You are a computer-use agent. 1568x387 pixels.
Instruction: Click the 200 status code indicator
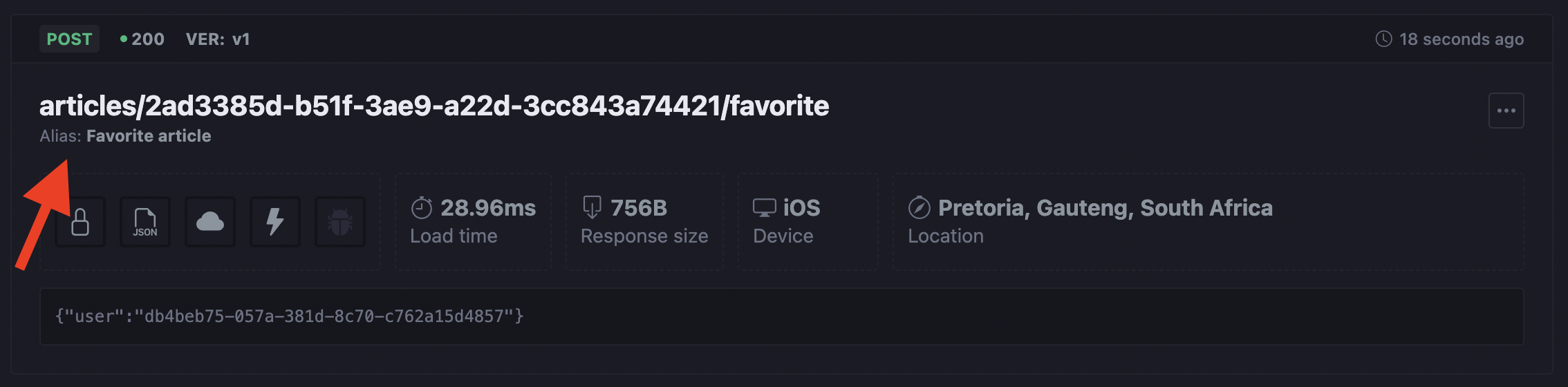142,39
